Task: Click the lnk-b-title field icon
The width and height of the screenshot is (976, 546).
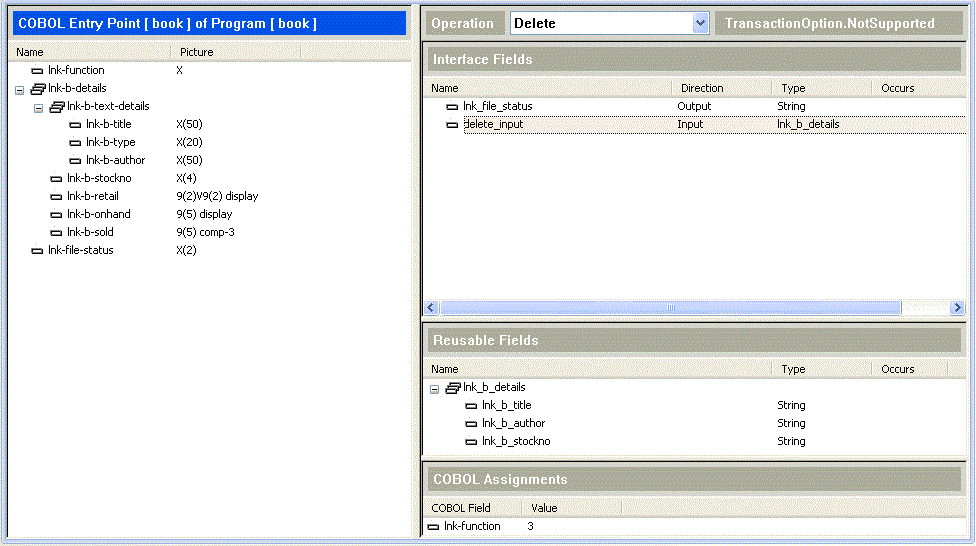Action: pyautogui.click(x=75, y=125)
